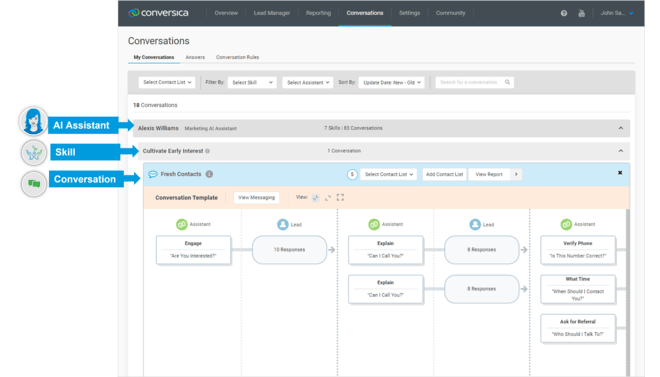Go to the Overview menu
Screen dimensions: 660x377
click(x=226, y=13)
